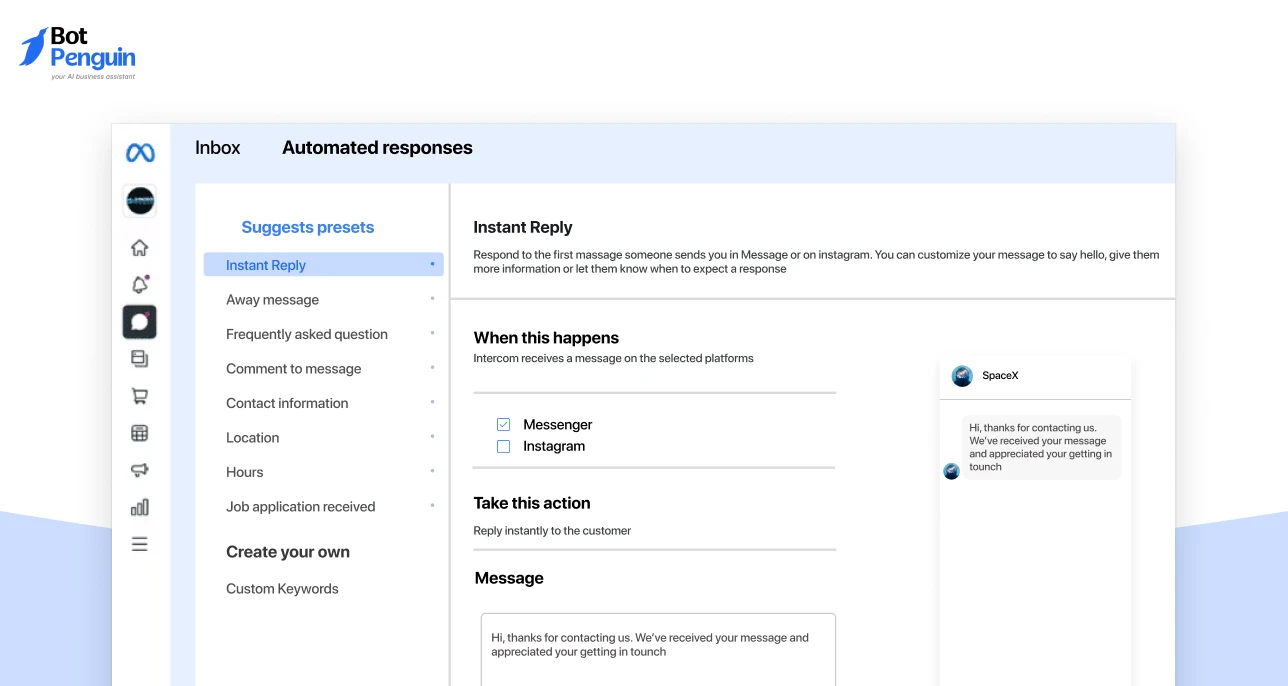Switch to the Inbox tab
The width and height of the screenshot is (1288, 686).
218,148
